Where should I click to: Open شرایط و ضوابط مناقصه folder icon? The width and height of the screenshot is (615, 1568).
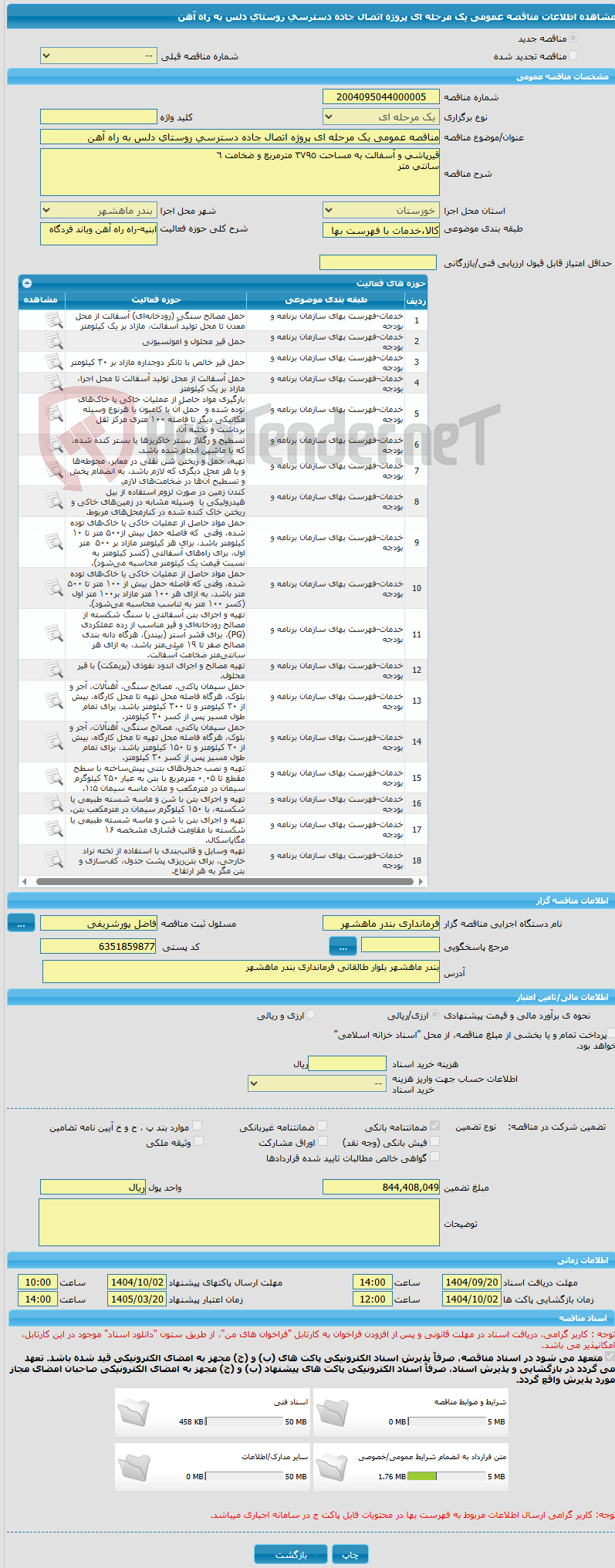(332, 1413)
